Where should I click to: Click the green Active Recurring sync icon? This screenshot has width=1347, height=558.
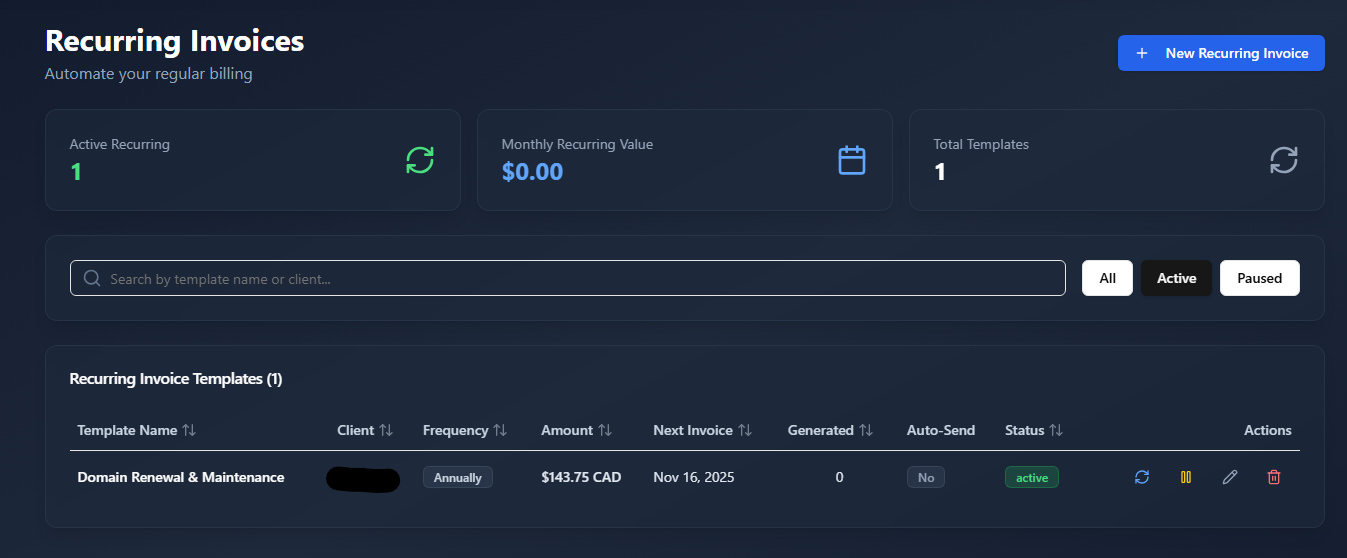point(420,160)
